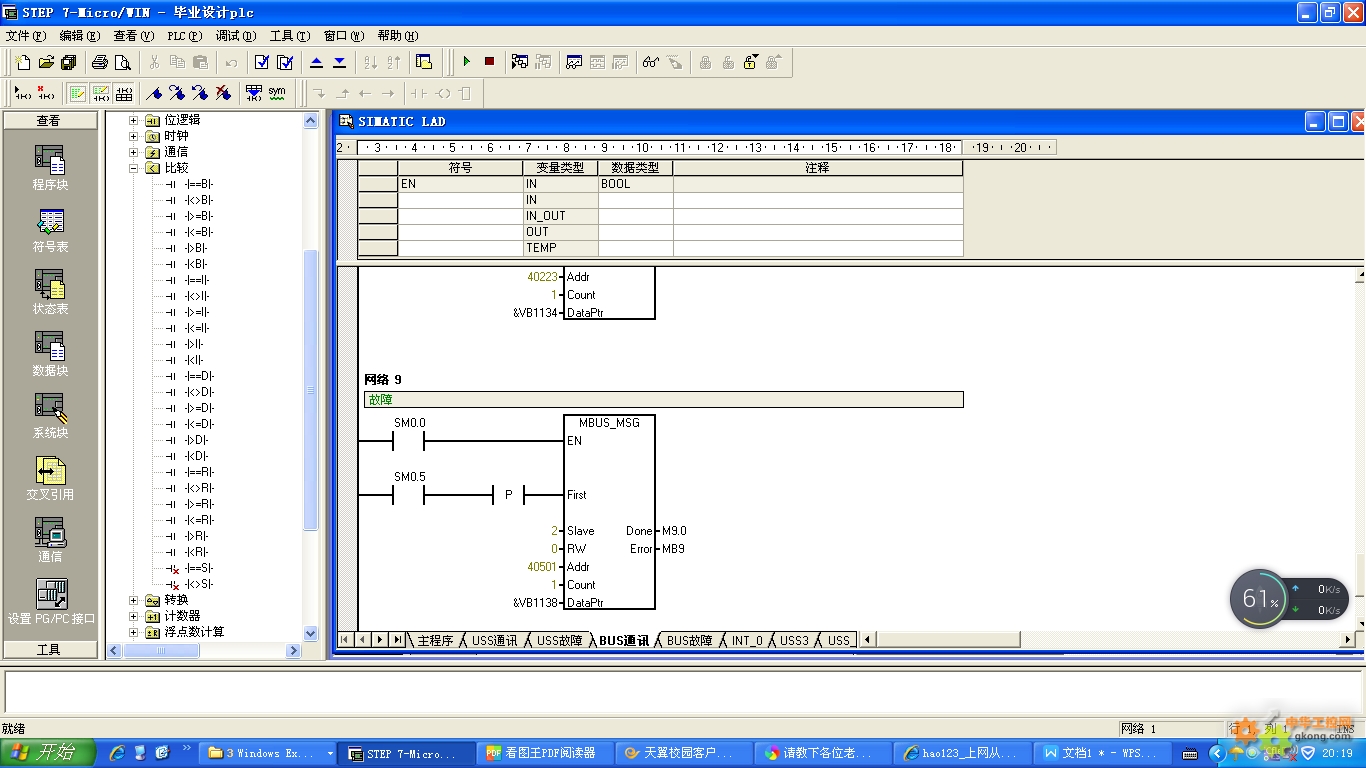Click the chart status glasses icon
The height and width of the screenshot is (768, 1366).
(650, 62)
